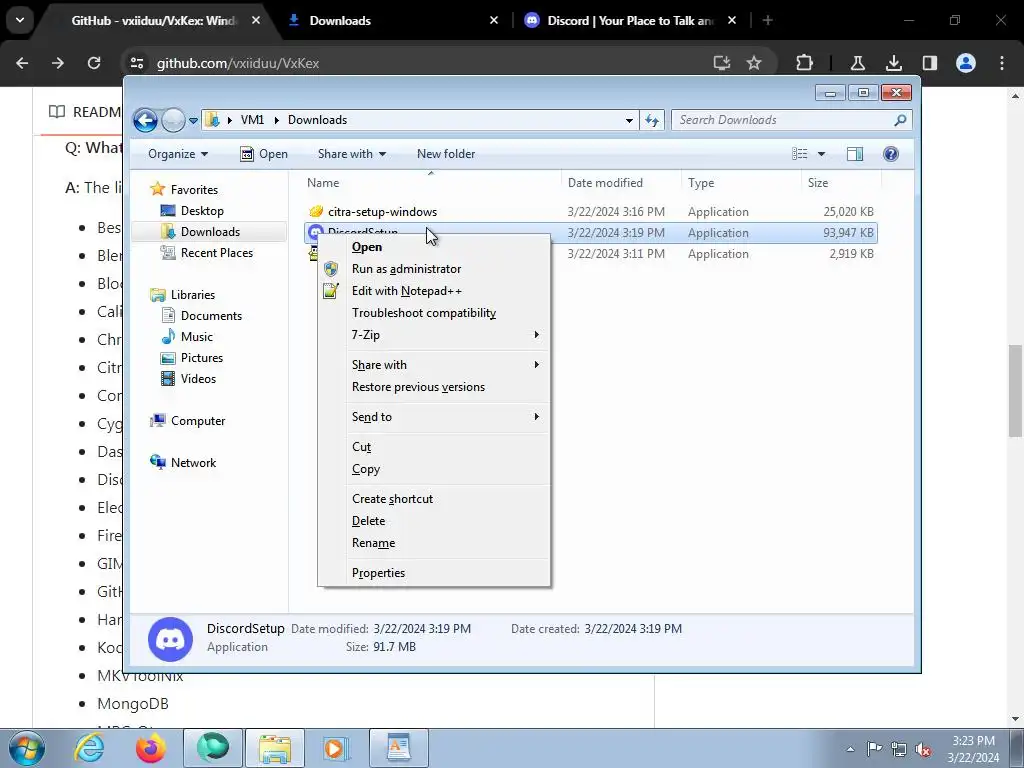The image size is (1024, 768).
Task: Open Desktop in the navigation pane
Action: point(202,211)
